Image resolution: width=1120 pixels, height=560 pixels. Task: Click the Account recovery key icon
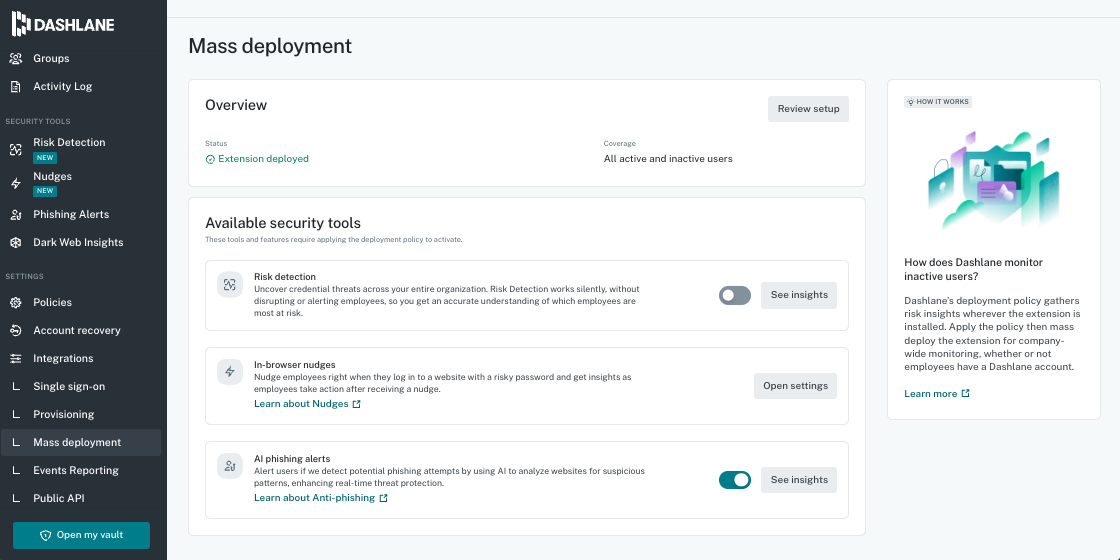coord(16,330)
